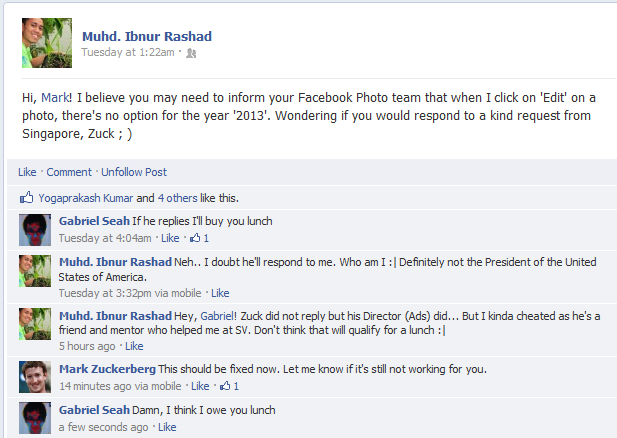Screen dimensions: 617x438
Task: Click Mark Zuckerberg's name in comments
Action: [107, 369]
